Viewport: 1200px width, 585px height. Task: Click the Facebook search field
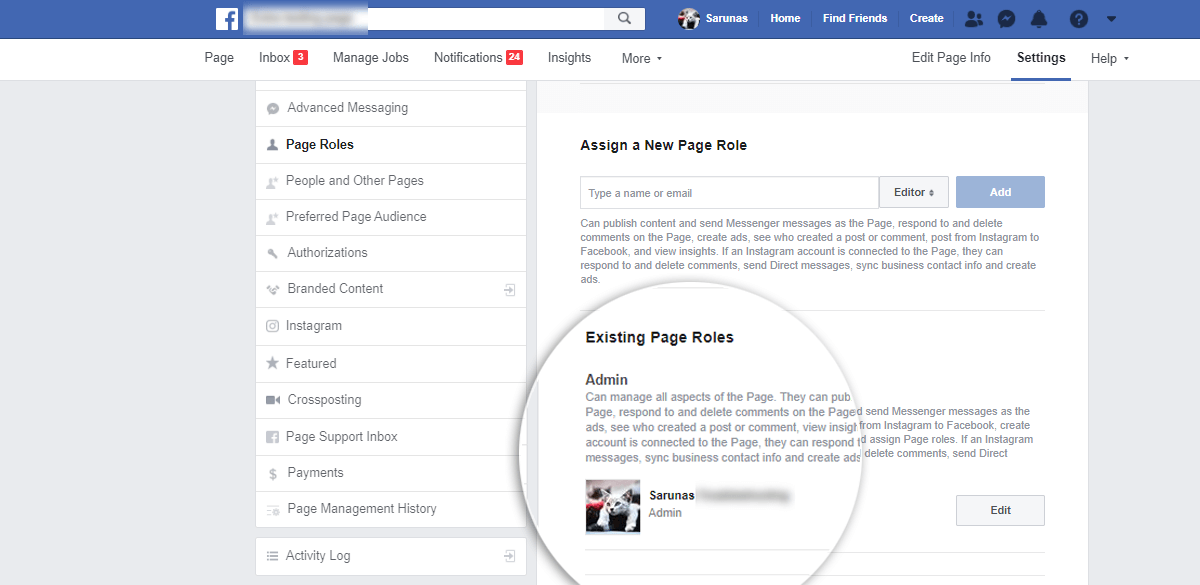[424, 18]
